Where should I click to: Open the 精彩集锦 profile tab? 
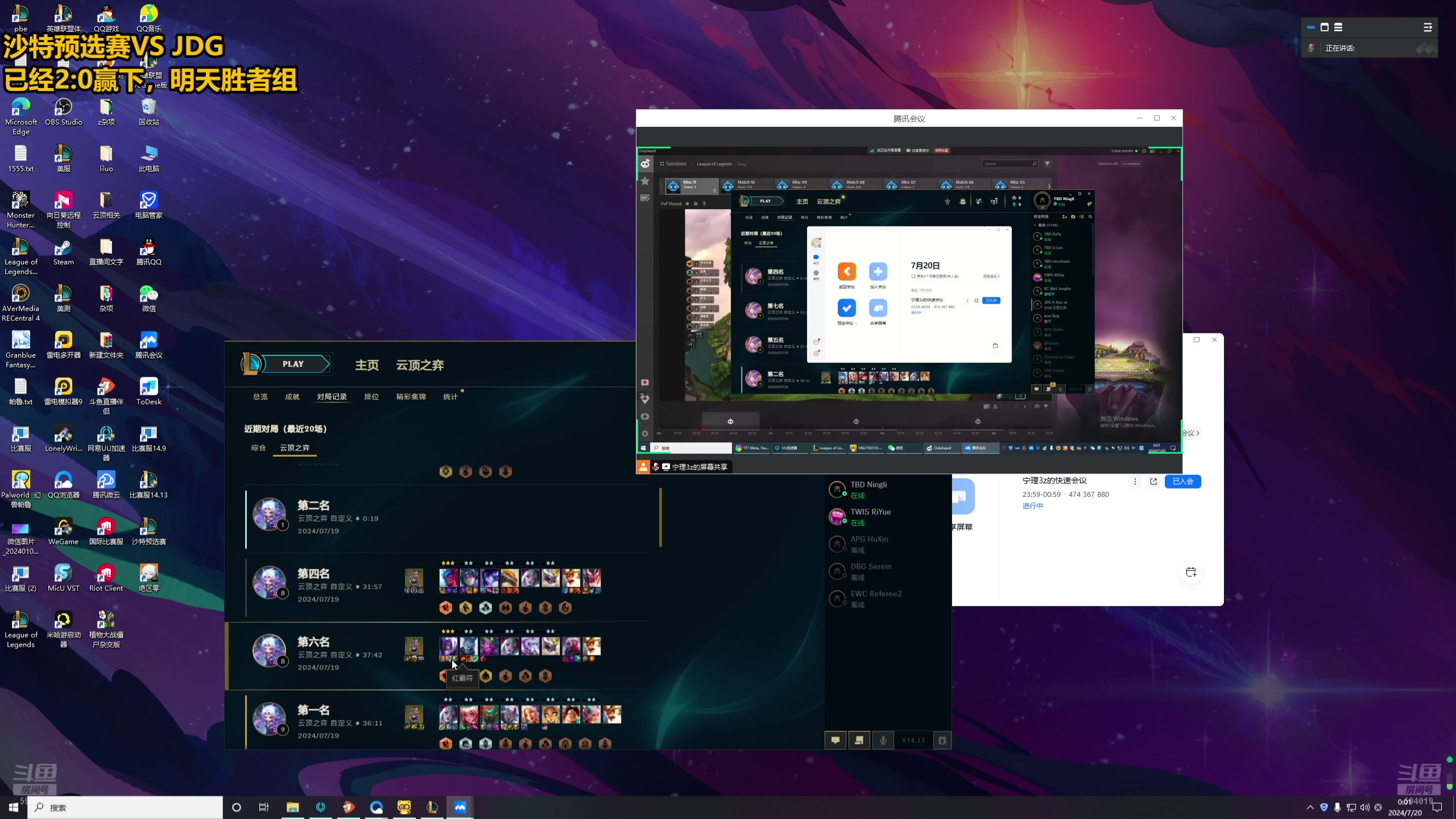[x=411, y=396]
